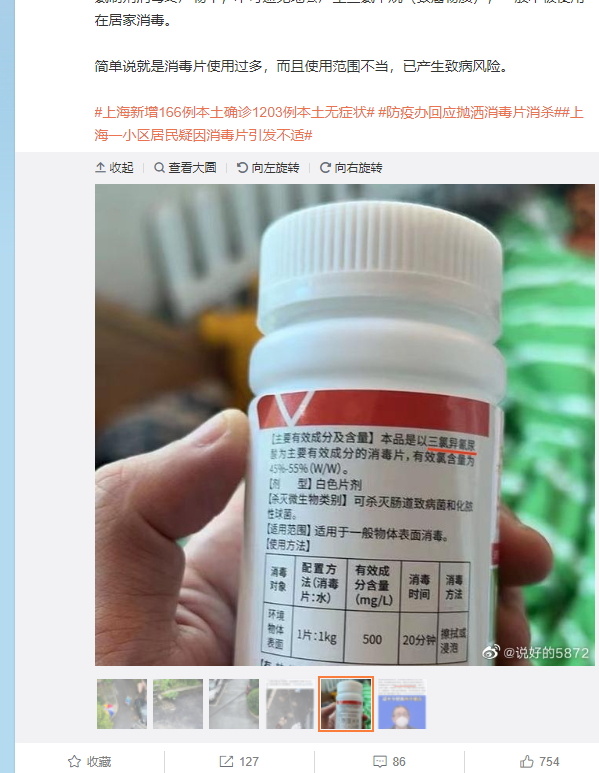599x773 pixels.
Task: Collapse the image with 收起
Action: 114,168
